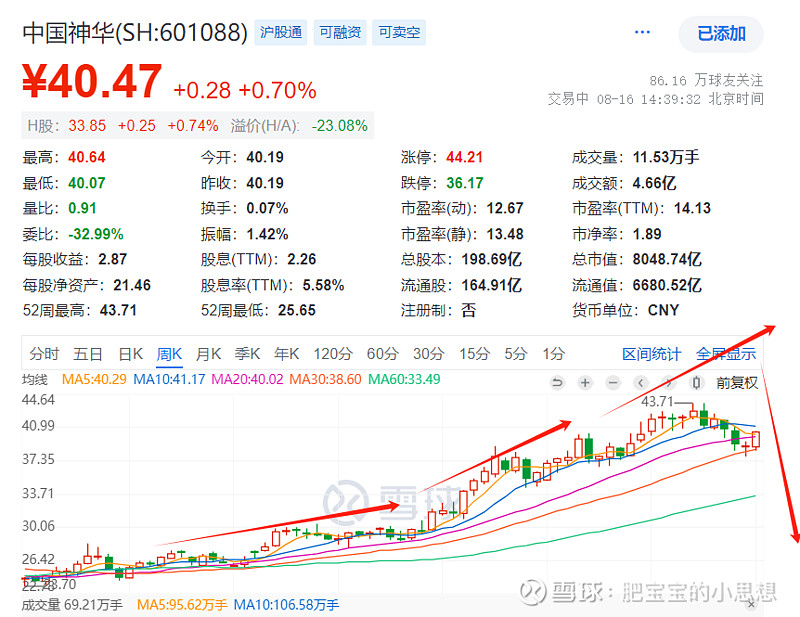Click the 52周最高 value 43.71
Image resolution: width=800 pixels, height=617 pixels.
click(x=118, y=310)
